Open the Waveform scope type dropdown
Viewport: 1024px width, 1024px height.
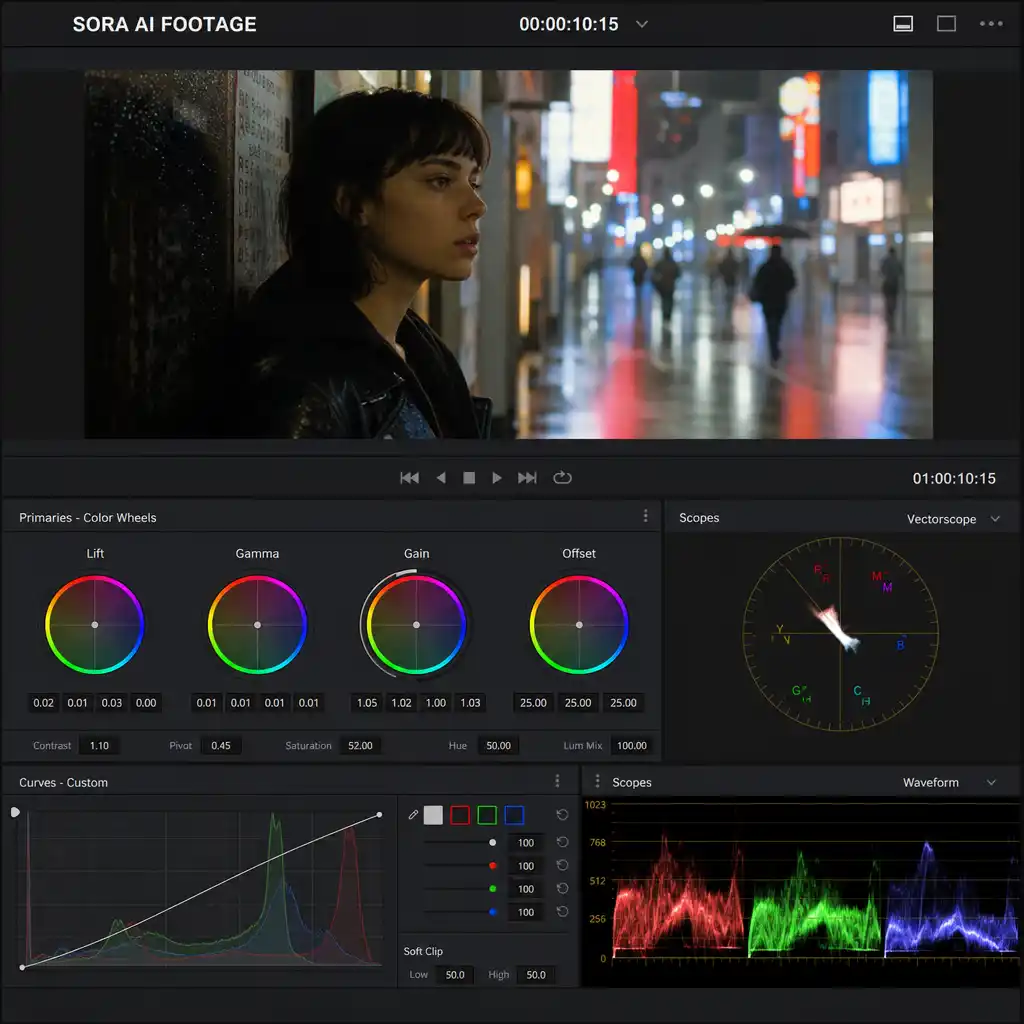click(949, 782)
